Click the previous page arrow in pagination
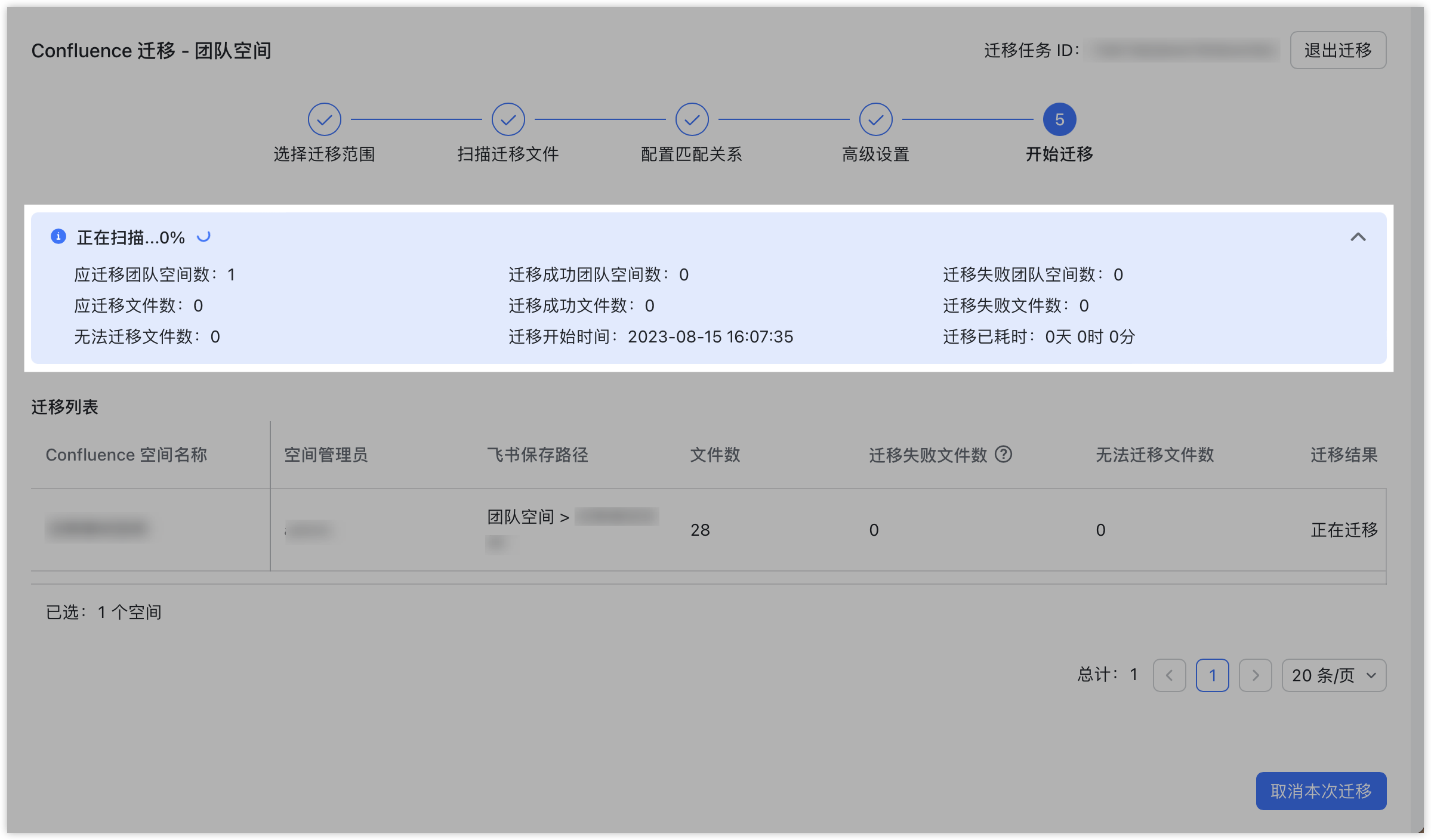 (1170, 675)
